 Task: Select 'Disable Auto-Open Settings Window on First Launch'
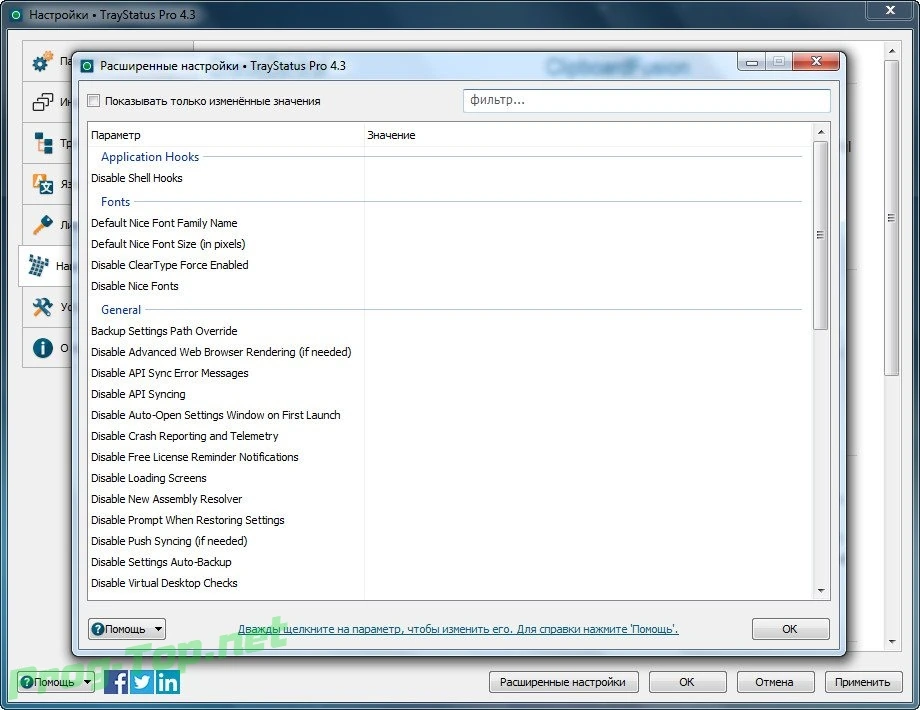click(x=449, y=415)
